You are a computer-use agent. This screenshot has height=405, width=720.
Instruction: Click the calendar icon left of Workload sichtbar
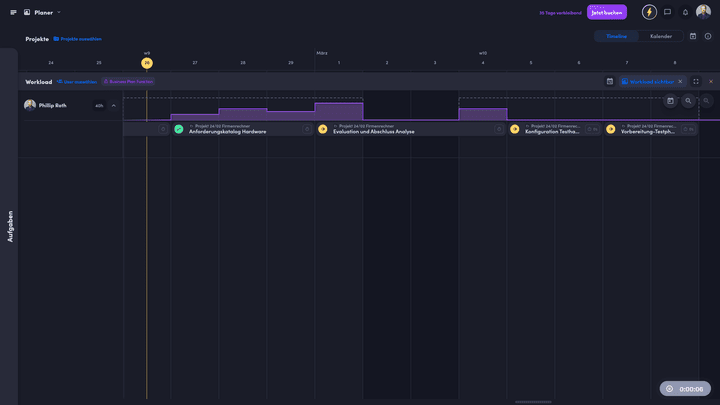click(x=609, y=81)
